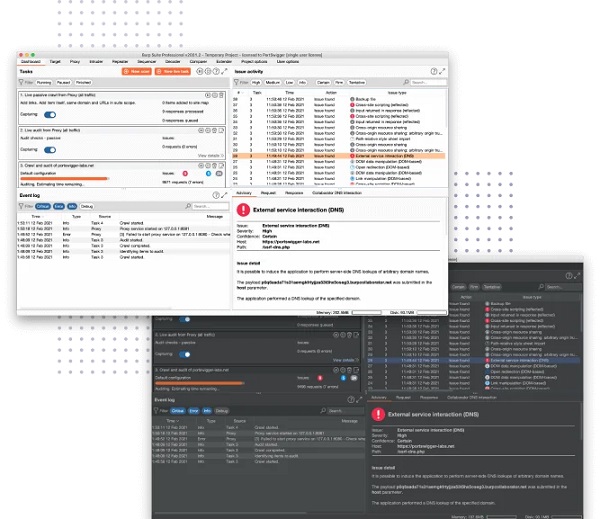Toggle Capturing switch for Live passive crawl task
This screenshot has height=519, width=600.
[x=50, y=114]
